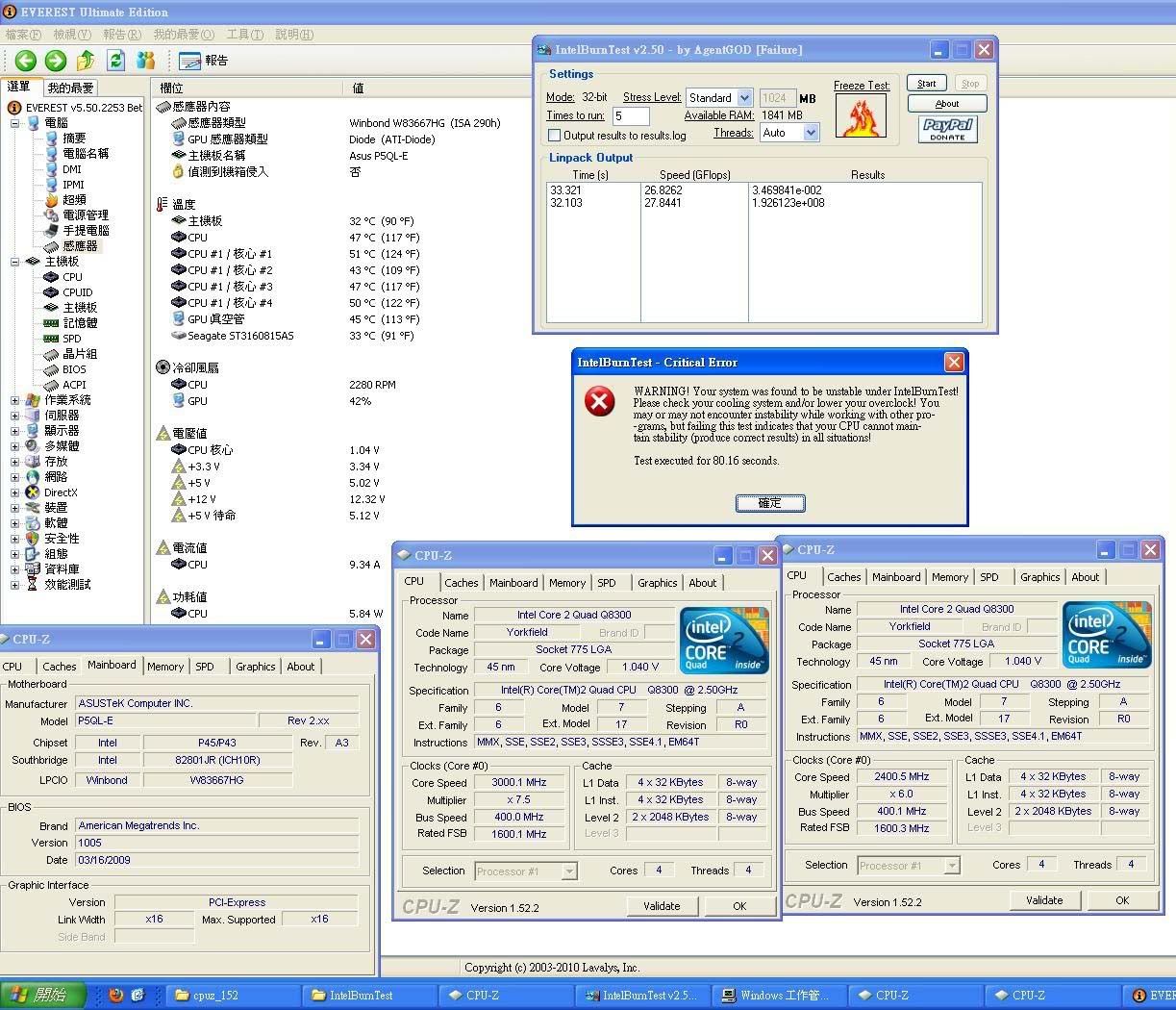Screen dimensions: 1176x1010
Task: Select the DMI tree item
Action: [x=72, y=169]
